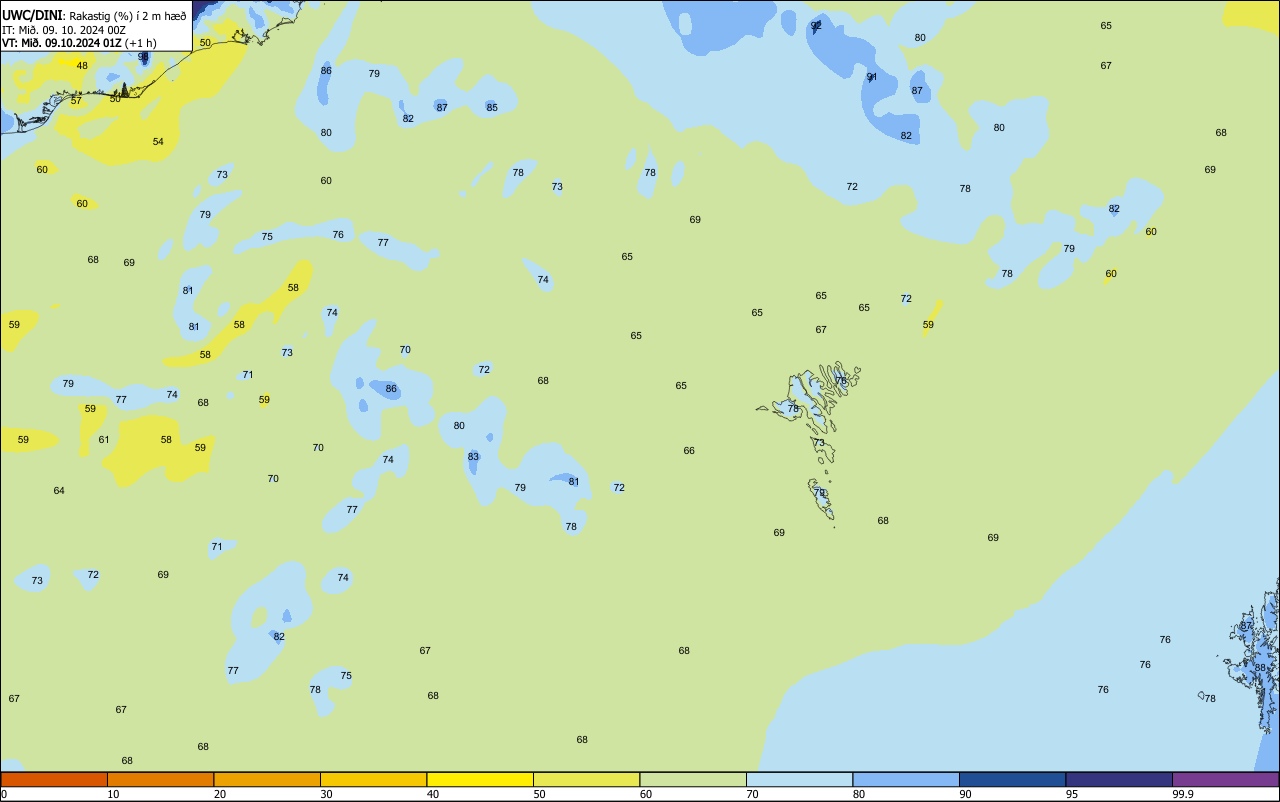Image resolution: width=1280 pixels, height=802 pixels.
Task: Click the legend tick label 95
Action: 1072,794
